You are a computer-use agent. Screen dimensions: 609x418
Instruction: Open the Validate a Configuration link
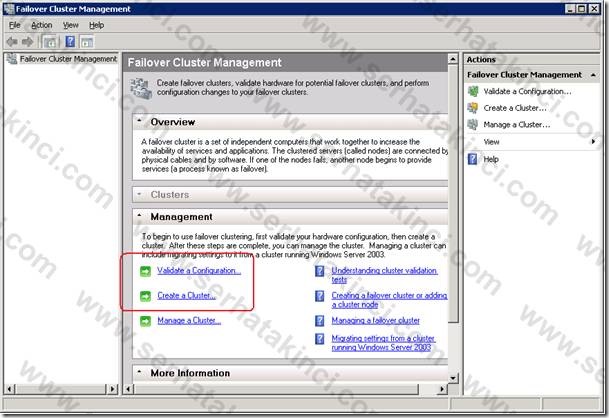pyautogui.click(x=199, y=271)
